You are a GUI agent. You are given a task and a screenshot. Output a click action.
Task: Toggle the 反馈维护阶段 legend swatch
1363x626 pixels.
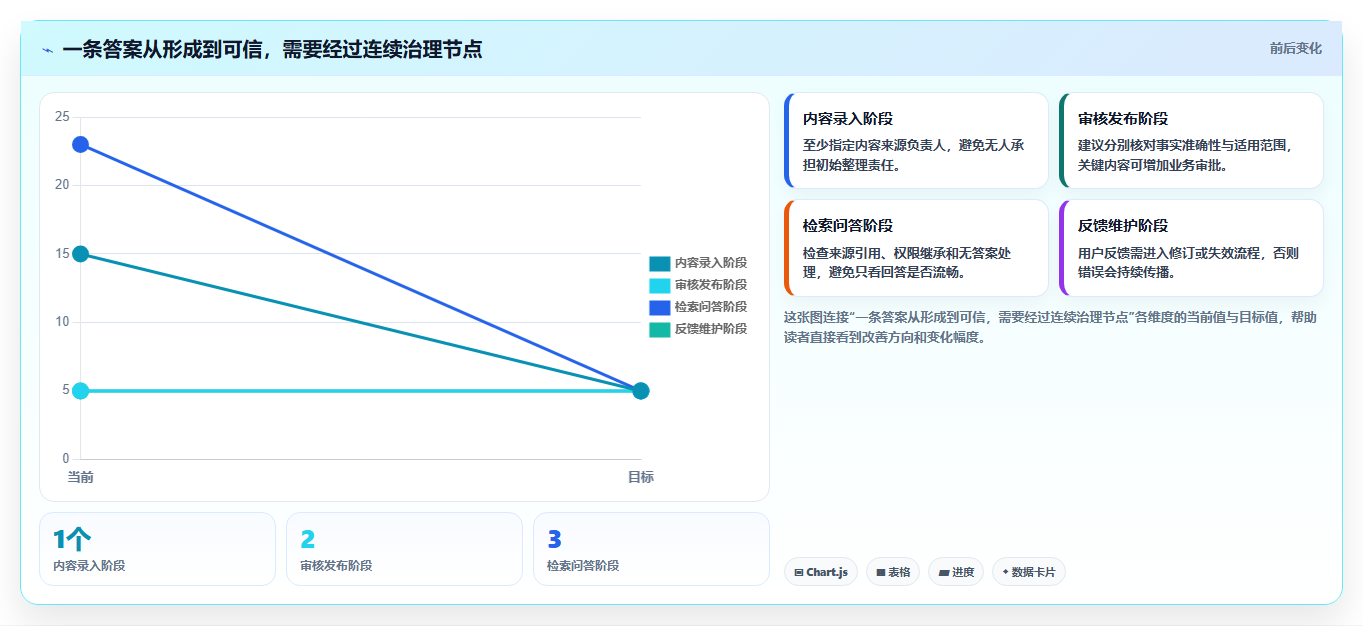coord(659,329)
